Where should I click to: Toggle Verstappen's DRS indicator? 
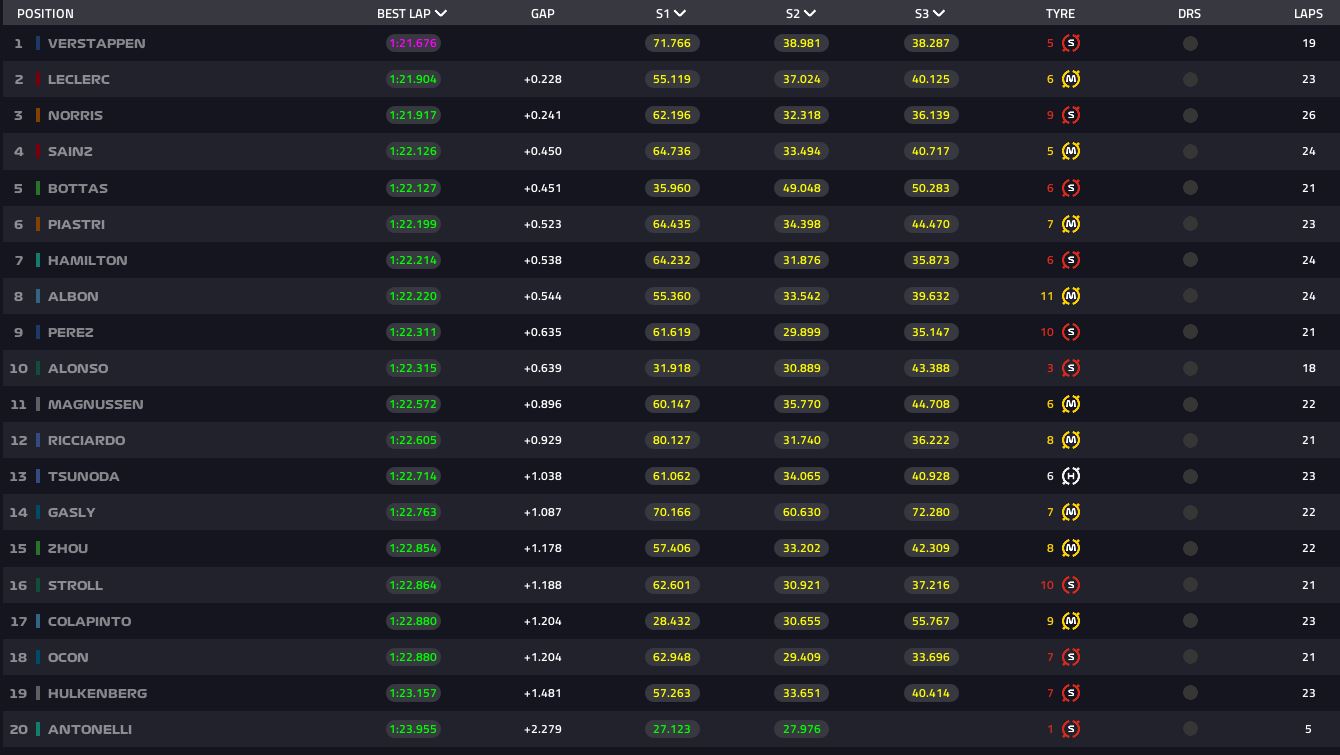[x=1190, y=43]
